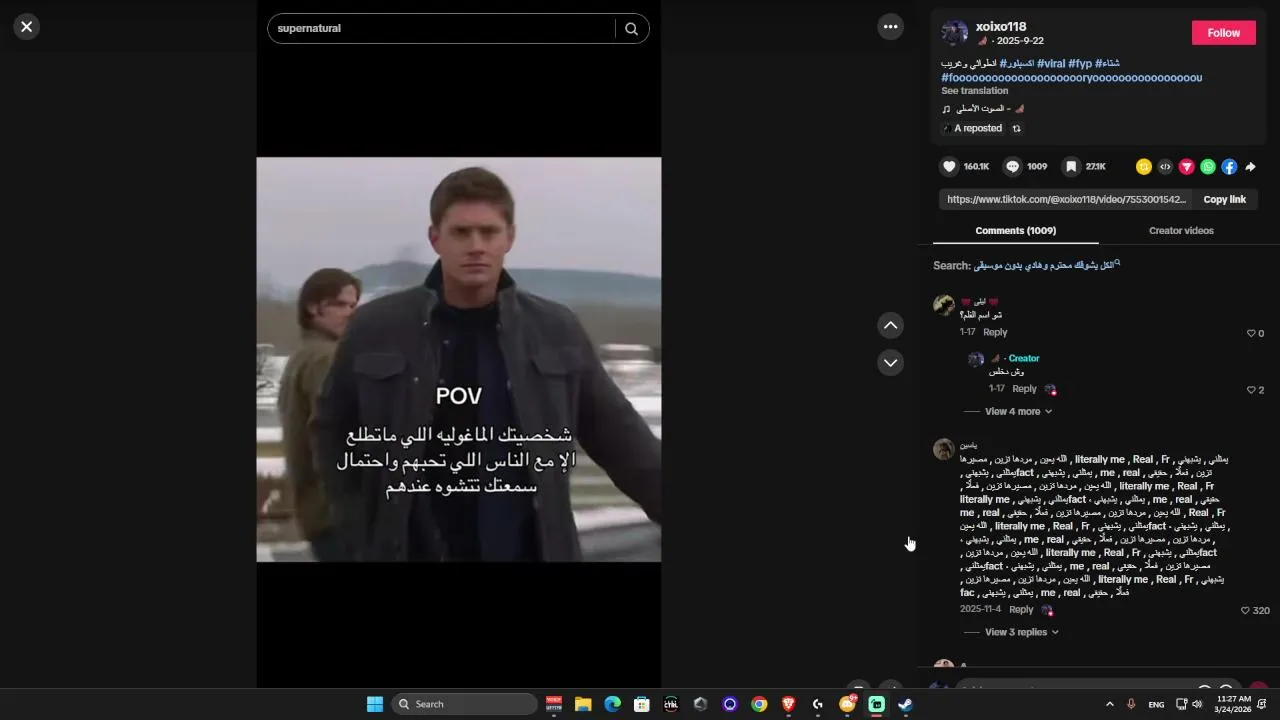This screenshot has height=720, width=1280.
Task: Click the volume speaker tray icon
Action: point(1197,704)
